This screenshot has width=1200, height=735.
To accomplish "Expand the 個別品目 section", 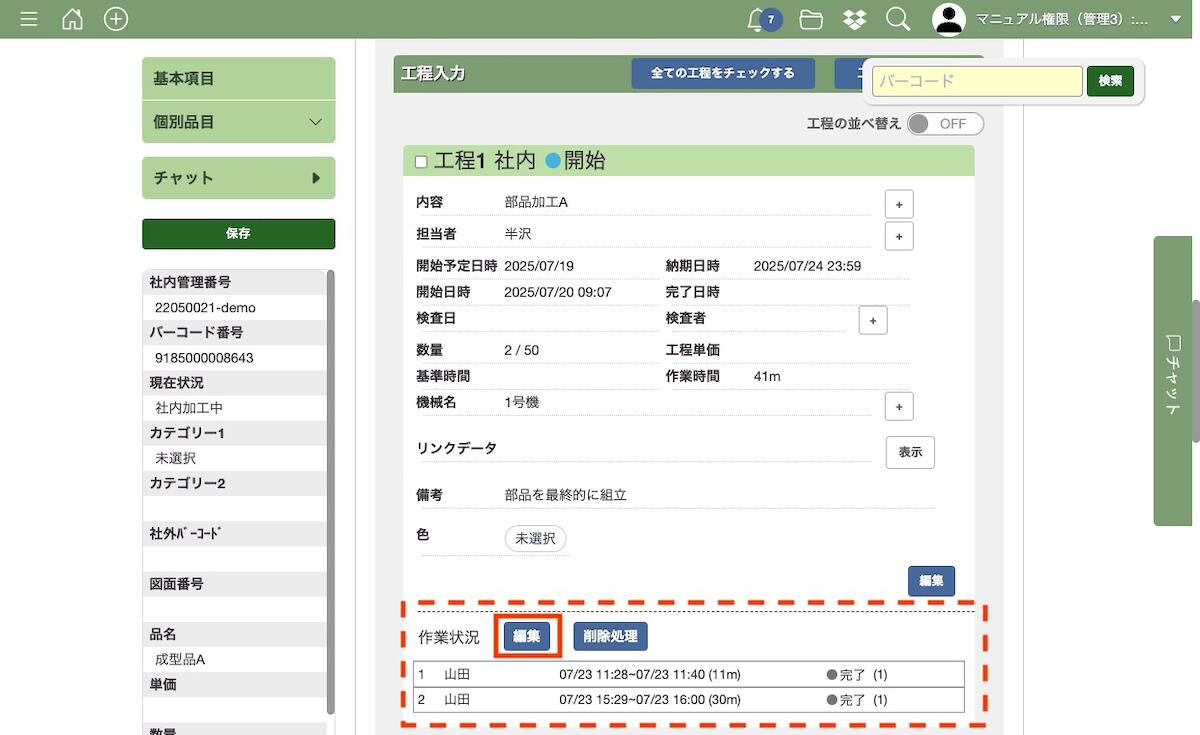I will [238, 122].
